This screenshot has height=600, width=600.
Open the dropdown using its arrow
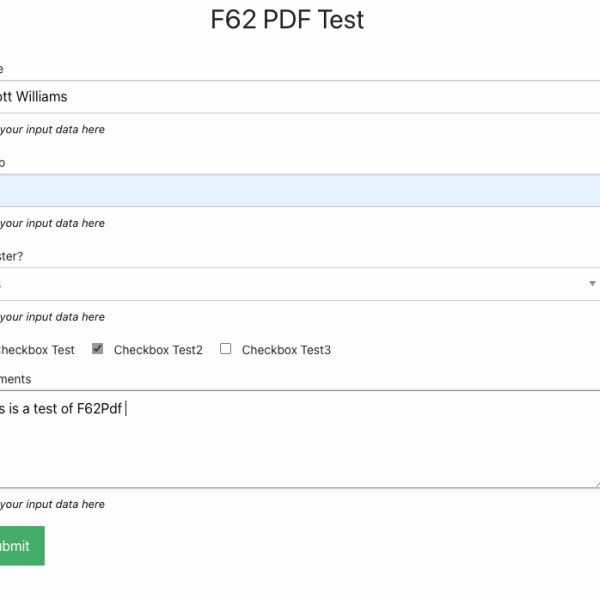point(592,284)
